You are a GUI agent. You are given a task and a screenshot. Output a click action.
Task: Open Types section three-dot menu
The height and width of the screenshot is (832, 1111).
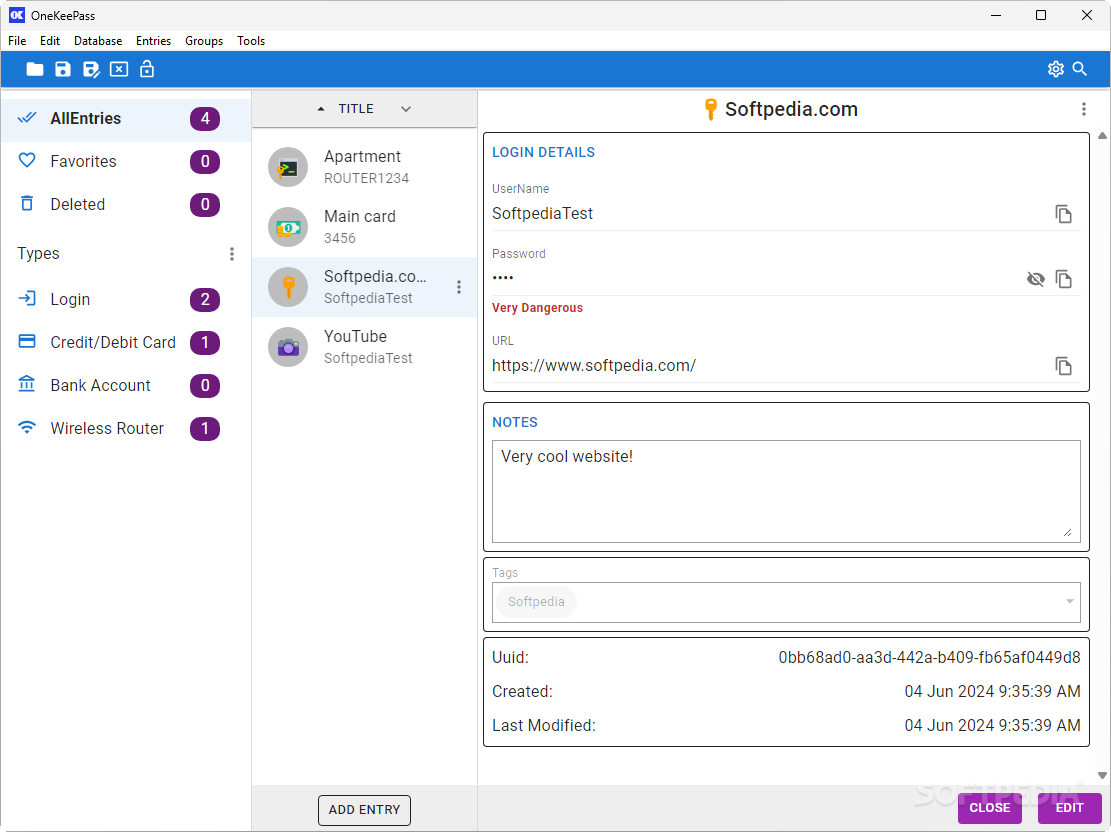232,254
